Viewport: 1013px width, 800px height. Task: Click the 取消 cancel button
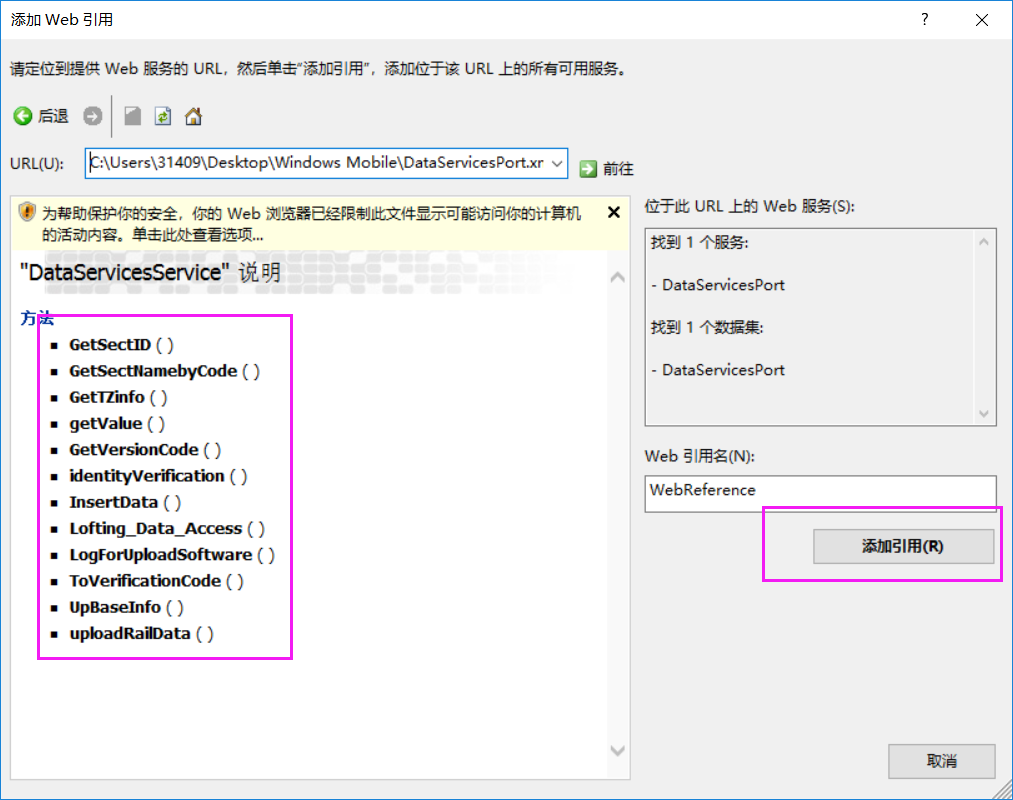[941, 761]
